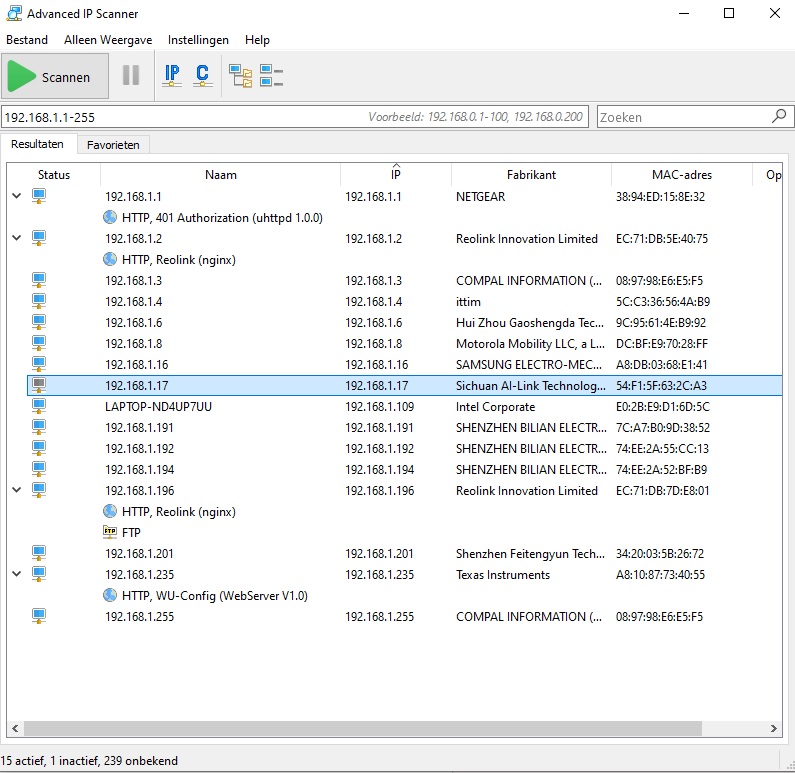Viewport: 795px width, 773px height.
Task: Click the MAC address A8:10:87:73:40:55
Action: click(x=660, y=575)
